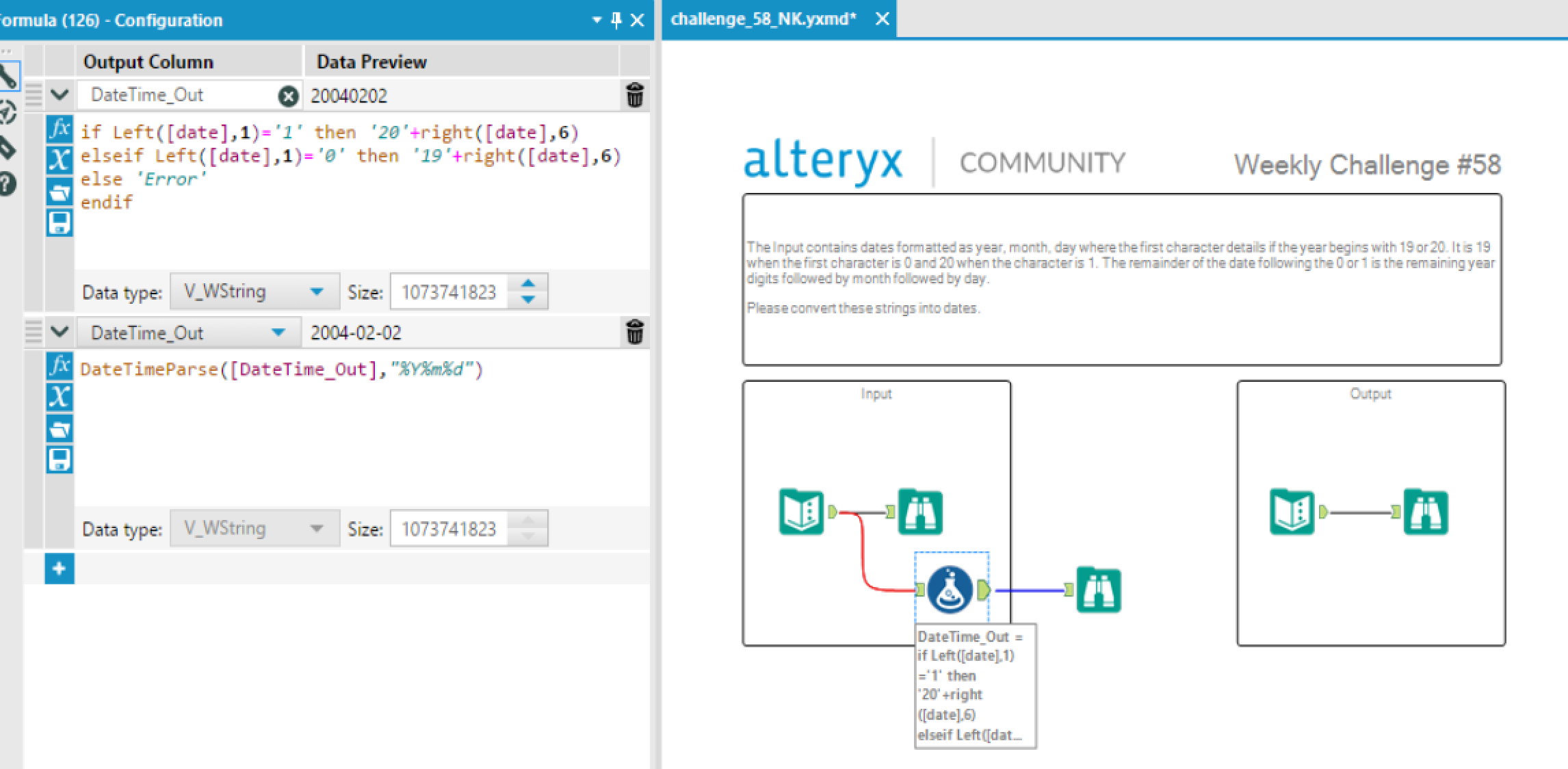Open second DateTime_Out output column dropdown
The image size is (1568, 769).
click(x=278, y=333)
